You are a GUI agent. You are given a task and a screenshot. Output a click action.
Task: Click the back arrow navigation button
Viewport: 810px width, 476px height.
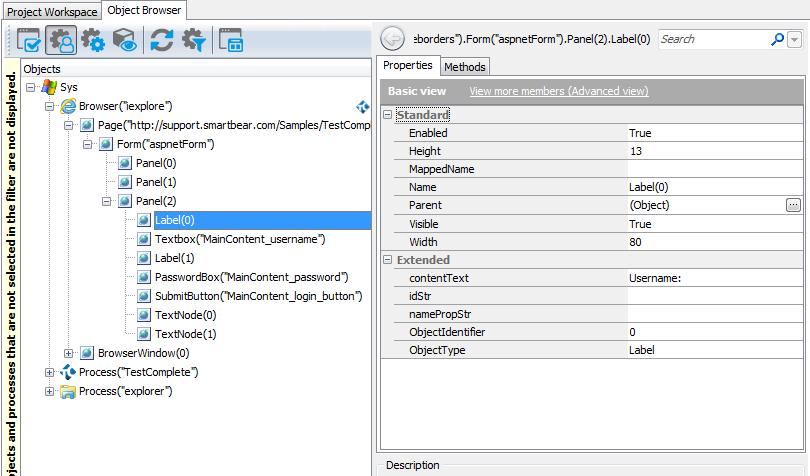393,39
